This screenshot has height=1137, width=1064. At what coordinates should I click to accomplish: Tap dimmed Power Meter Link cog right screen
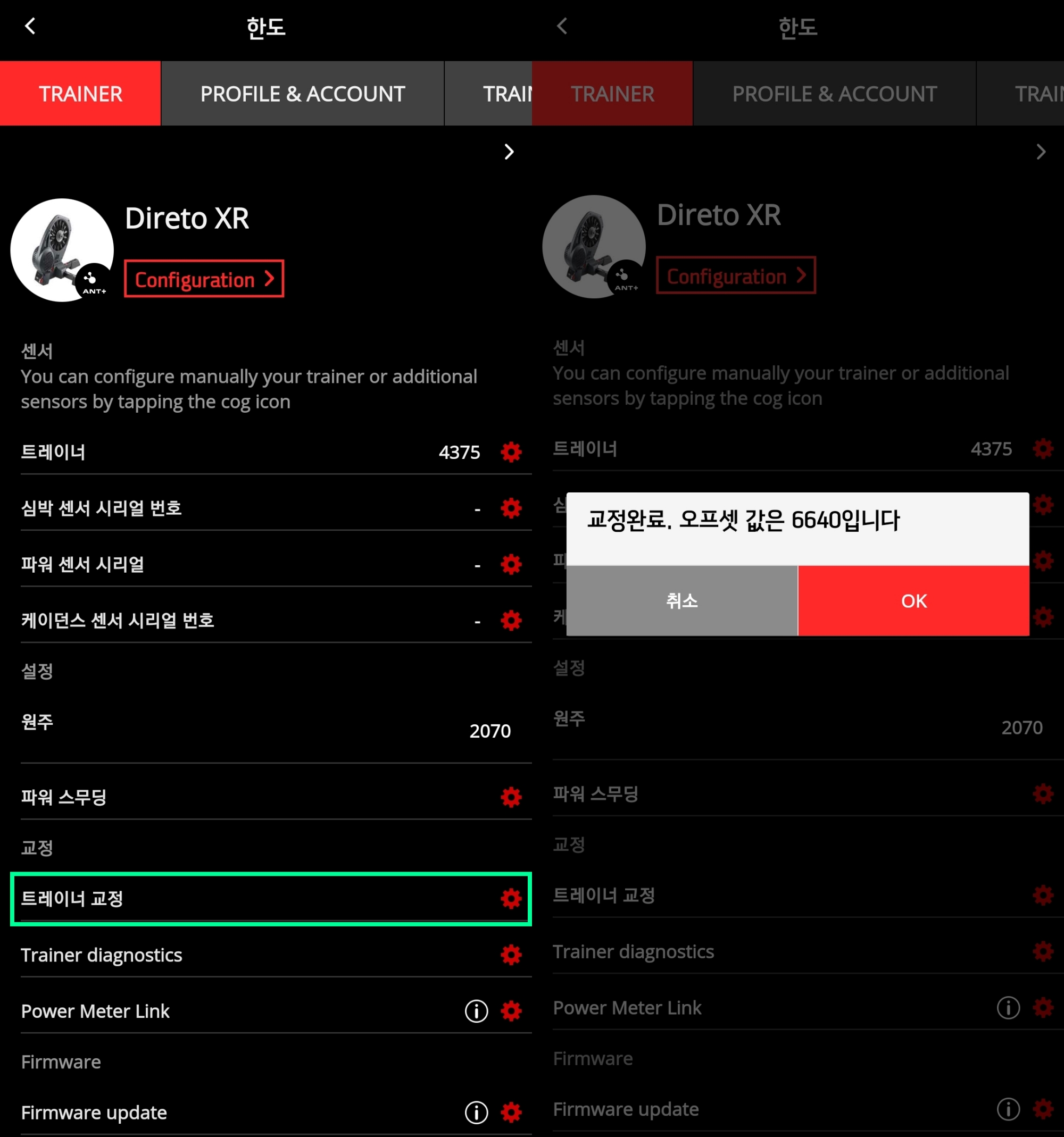click(x=1043, y=1007)
